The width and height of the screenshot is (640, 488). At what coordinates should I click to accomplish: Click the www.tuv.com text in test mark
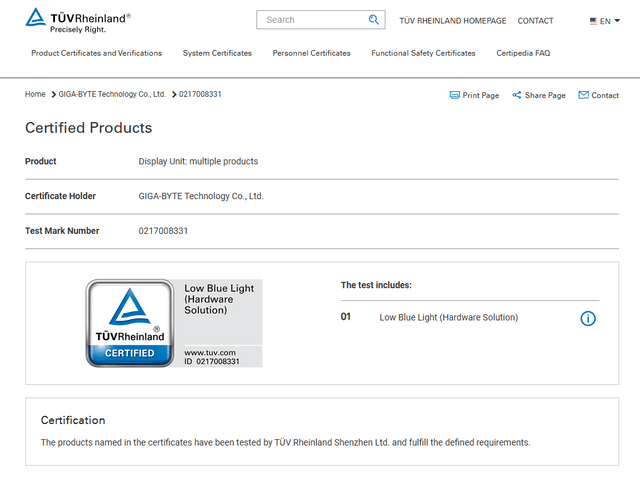(x=210, y=353)
